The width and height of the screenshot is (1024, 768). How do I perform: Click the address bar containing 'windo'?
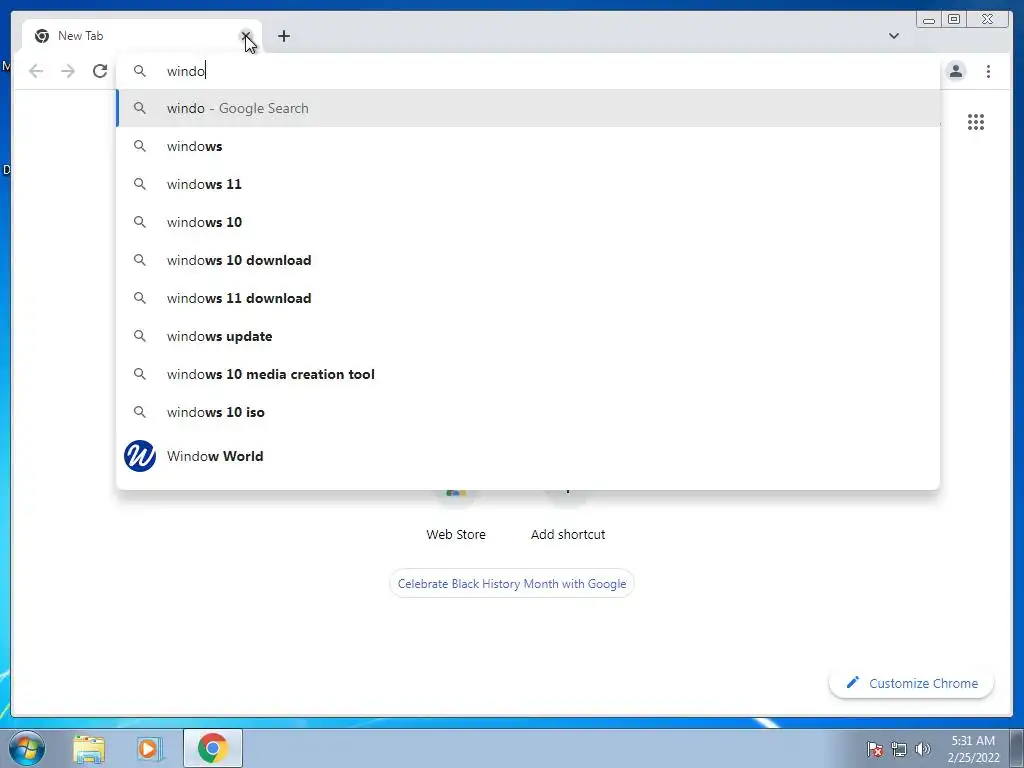(x=528, y=71)
